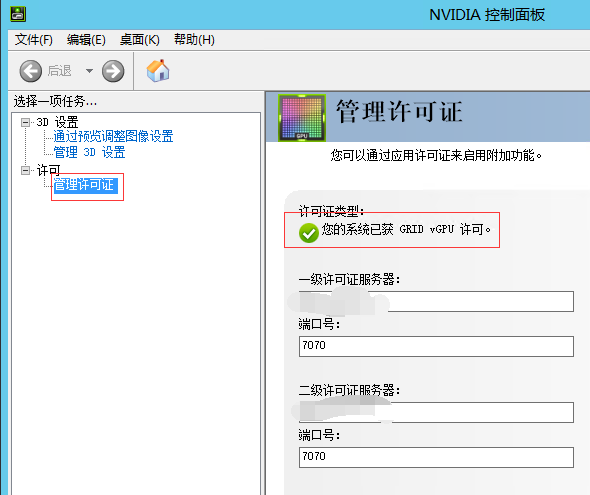
Task: Open 管理 3D 设置 task
Action: point(89,152)
